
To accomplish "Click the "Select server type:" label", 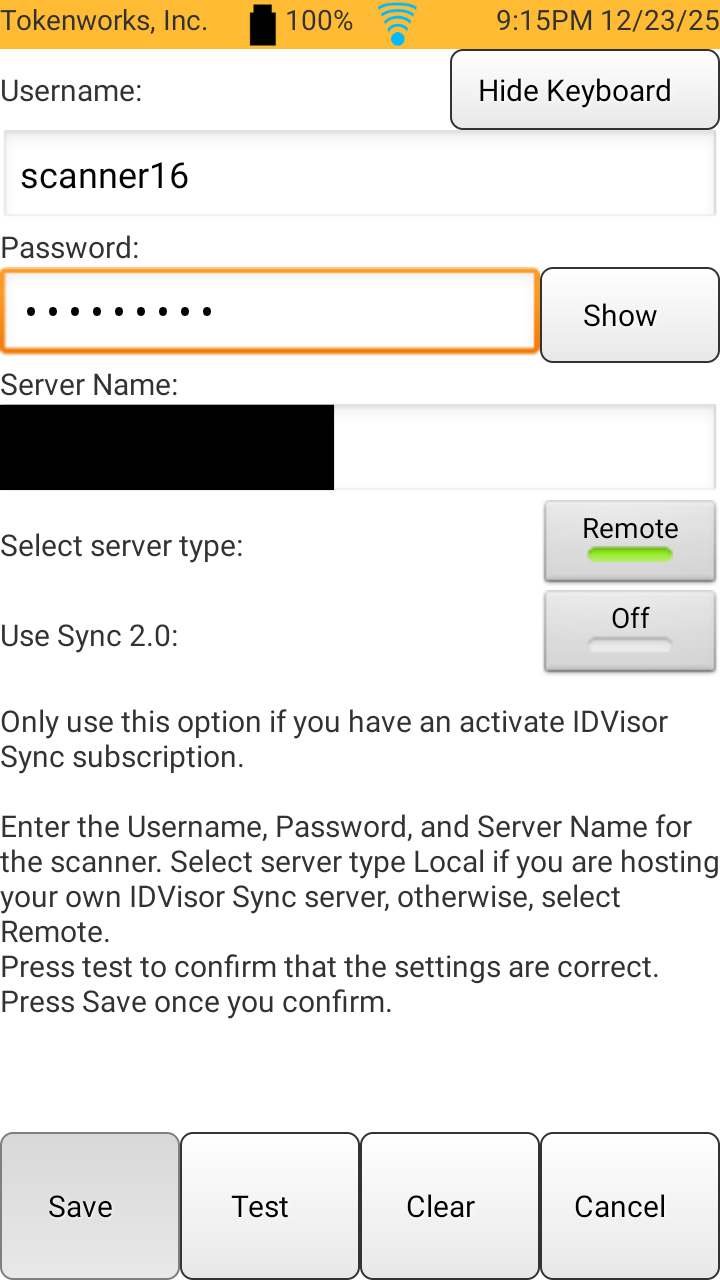I will point(122,547).
